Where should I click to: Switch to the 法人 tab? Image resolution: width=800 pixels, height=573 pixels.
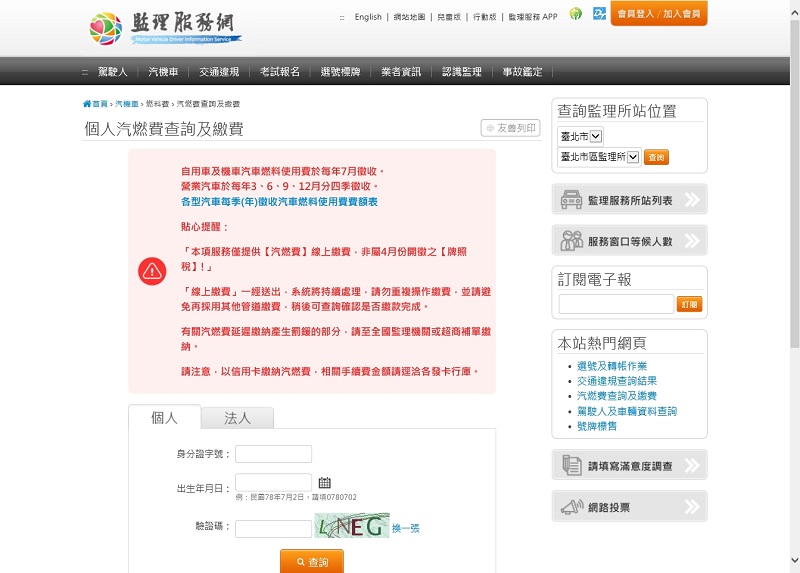237,418
